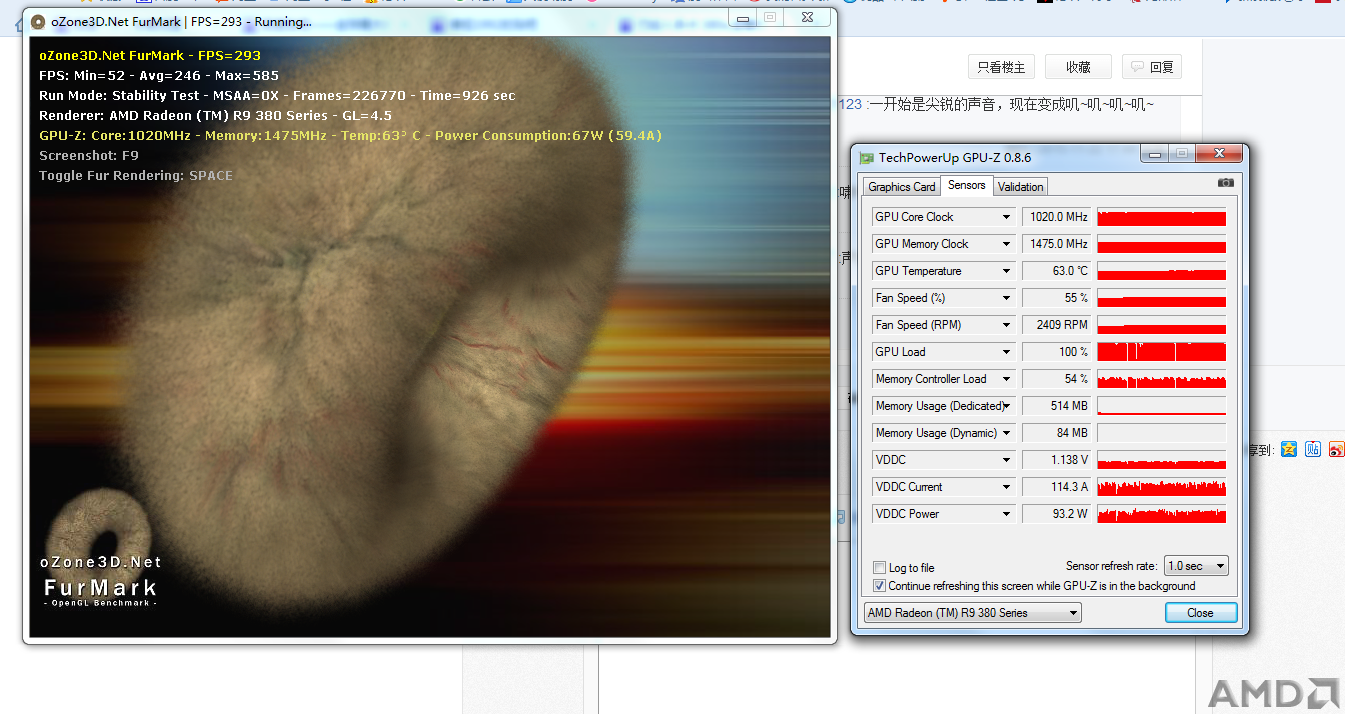Switch to the Validation tab
Viewport: 1345px width, 714px height.
[1020, 187]
